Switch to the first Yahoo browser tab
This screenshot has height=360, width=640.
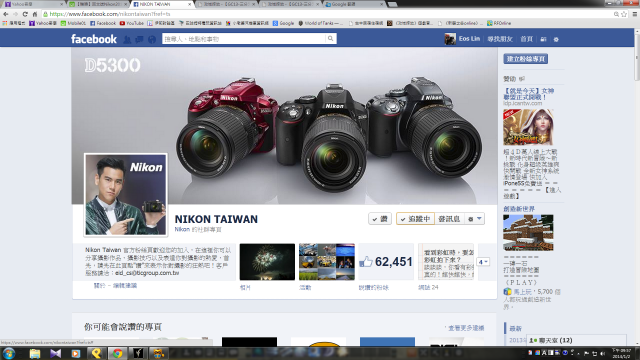click(x=33, y=4)
